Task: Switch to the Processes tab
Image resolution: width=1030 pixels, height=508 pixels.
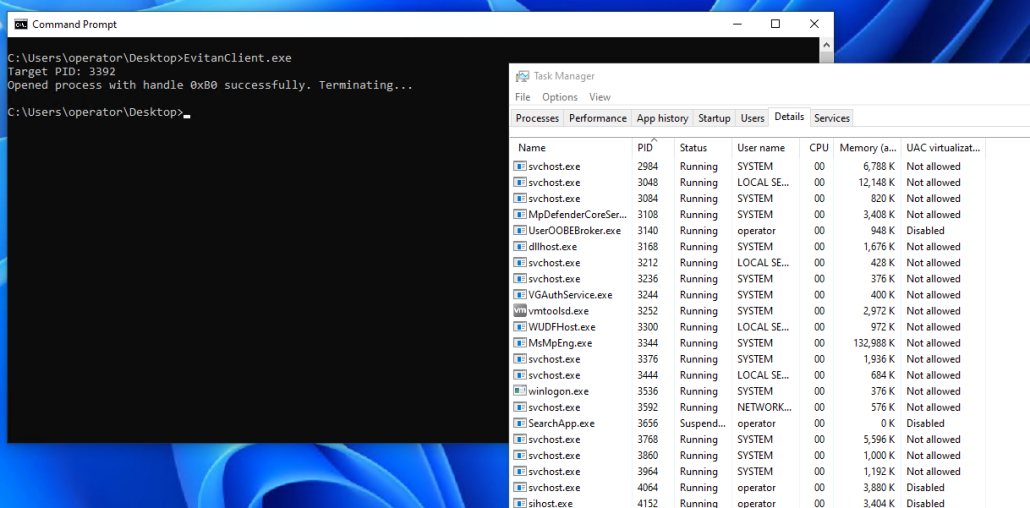Action: pos(537,118)
